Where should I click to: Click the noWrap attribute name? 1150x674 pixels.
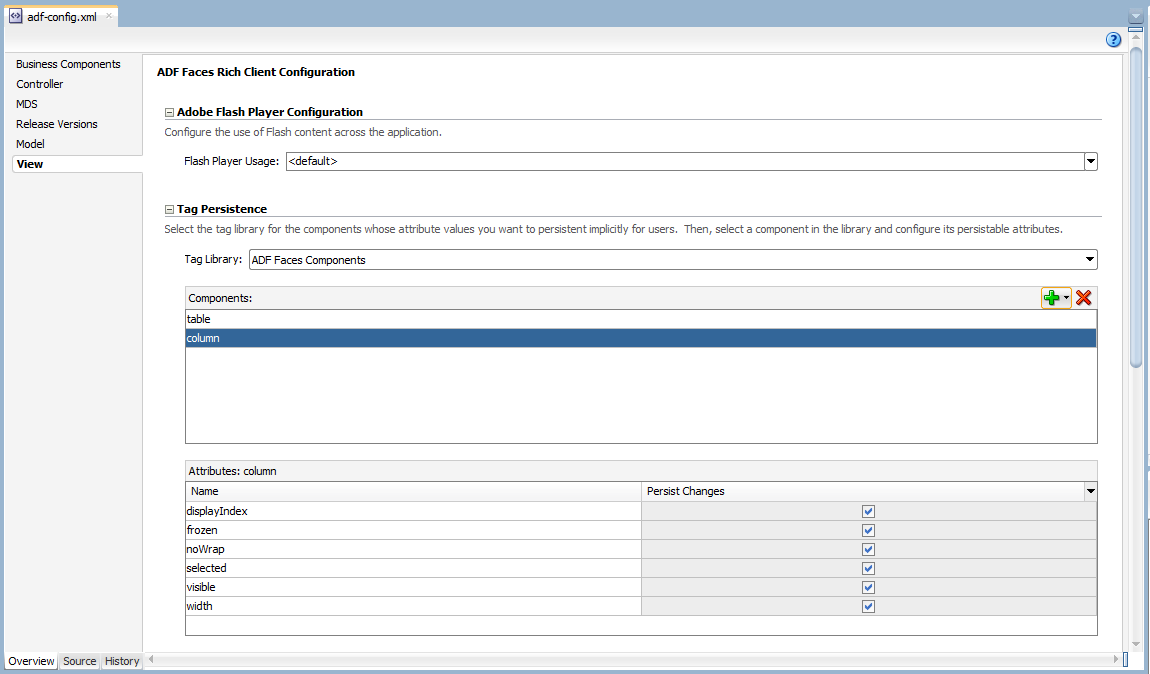(205, 549)
